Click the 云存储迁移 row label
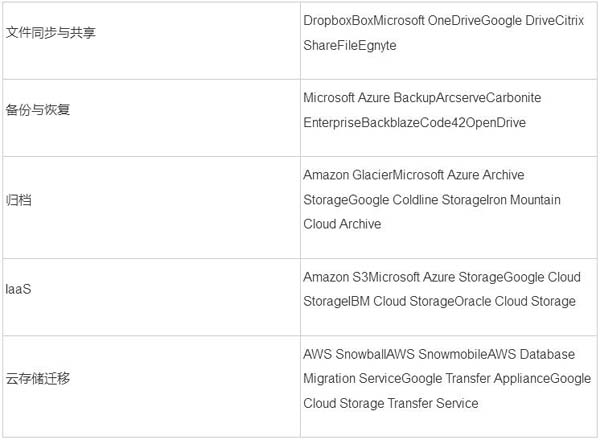The height and width of the screenshot is (440, 600). (x=40, y=379)
